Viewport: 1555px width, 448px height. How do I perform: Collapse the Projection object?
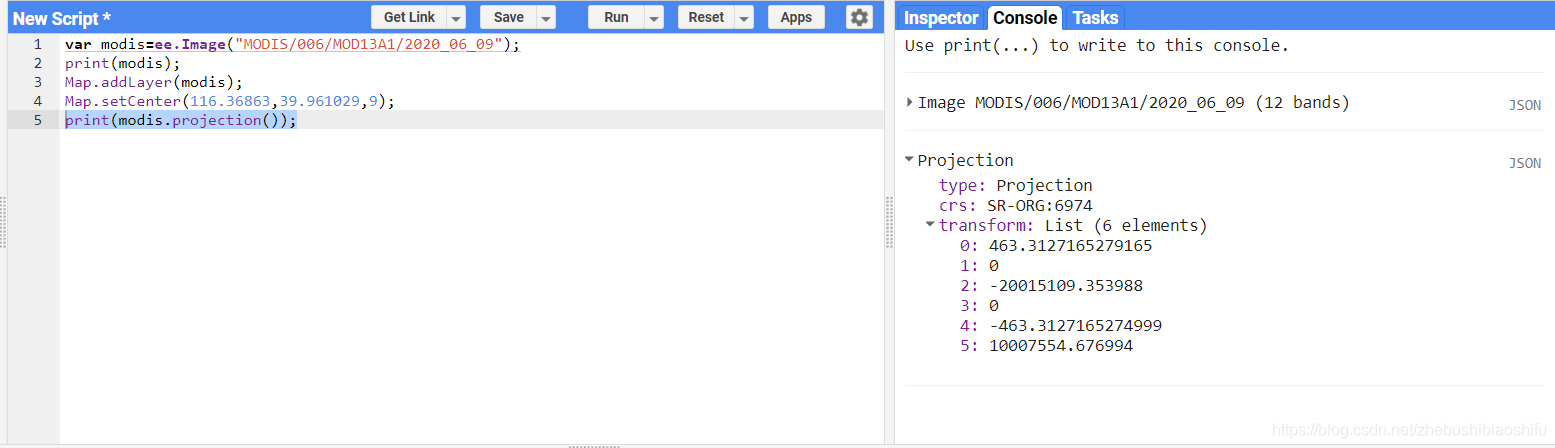tap(909, 160)
